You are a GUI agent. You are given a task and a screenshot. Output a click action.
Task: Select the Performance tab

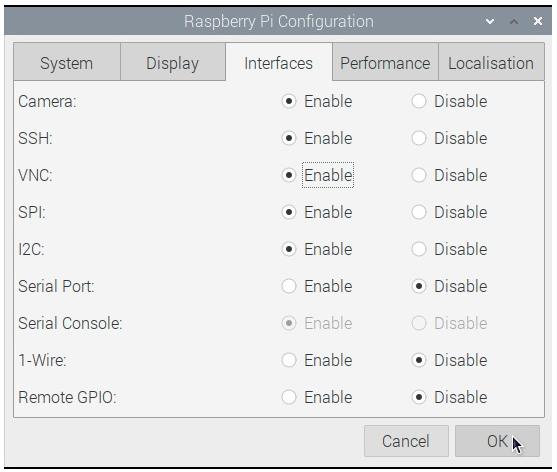pos(385,63)
